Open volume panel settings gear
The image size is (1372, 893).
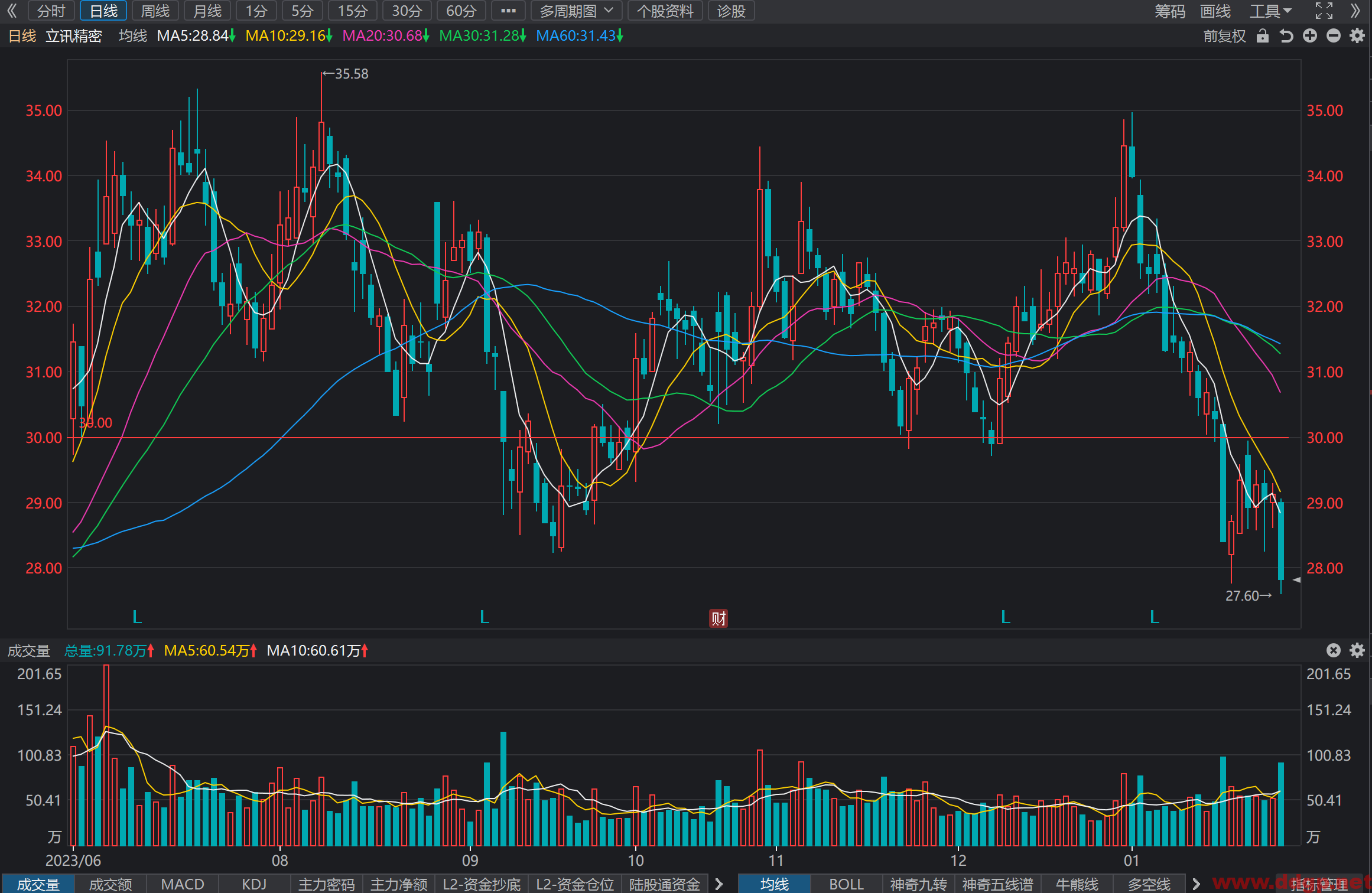tap(1357, 650)
